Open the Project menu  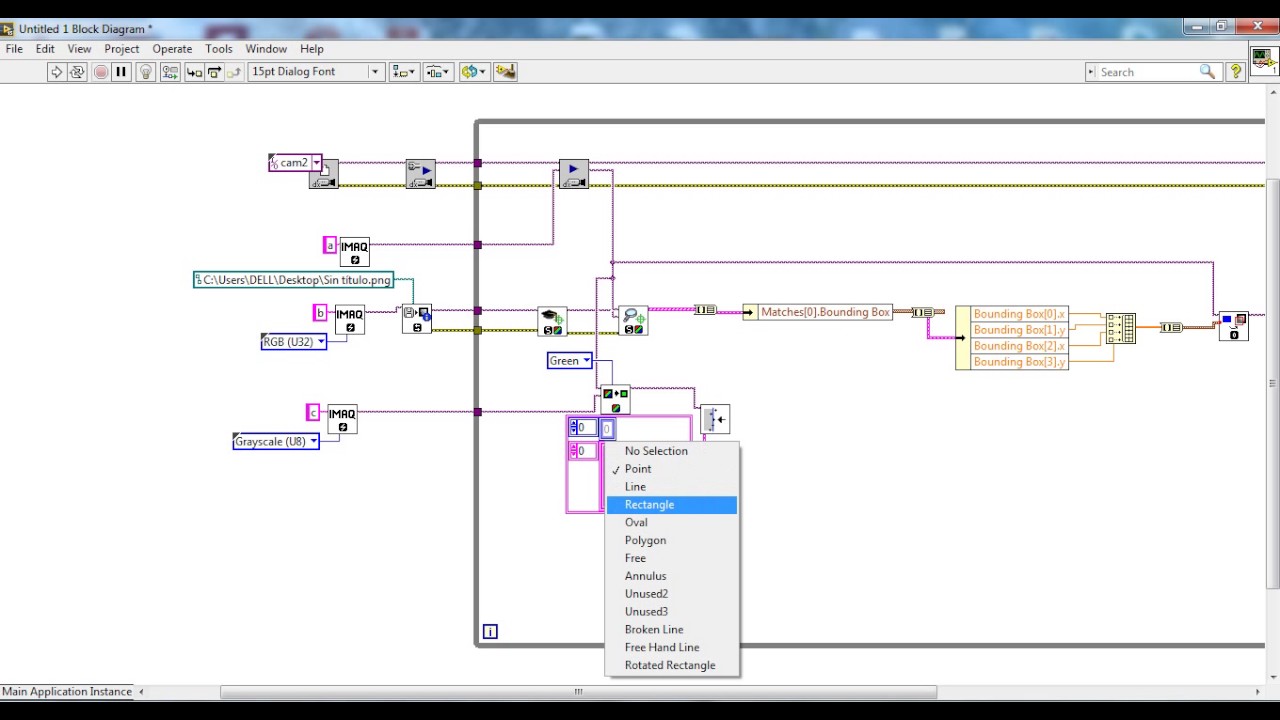[x=122, y=49]
